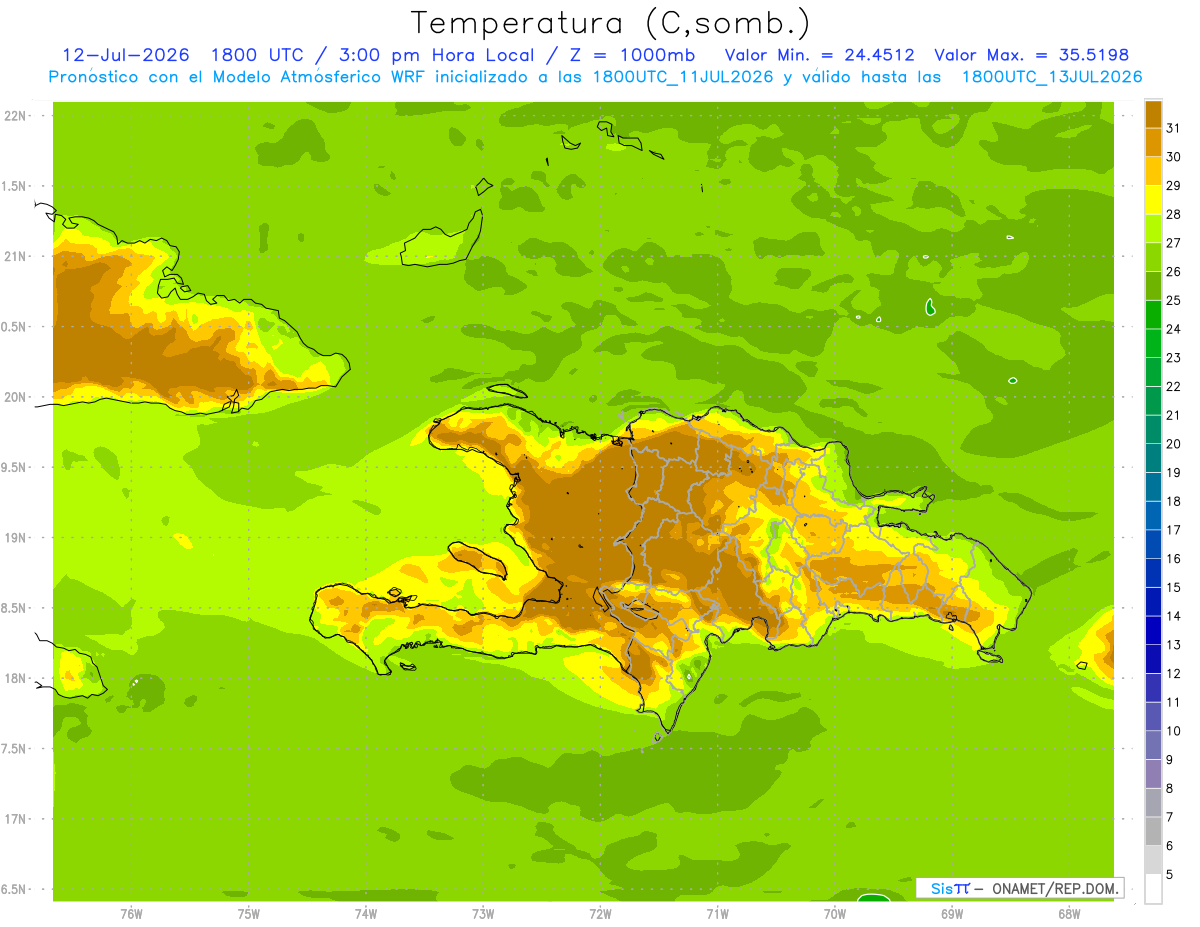This screenshot has width=1200, height=927.
Task: Click the '22N' latitude axis label
Action: click(15, 116)
